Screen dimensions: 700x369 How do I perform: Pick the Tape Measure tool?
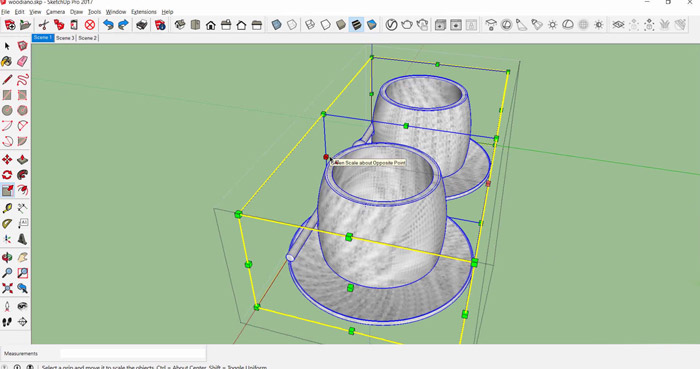7,208
